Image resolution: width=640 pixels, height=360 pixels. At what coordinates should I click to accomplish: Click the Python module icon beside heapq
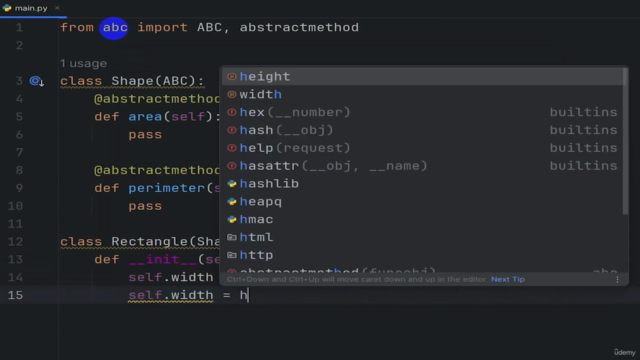coord(232,202)
